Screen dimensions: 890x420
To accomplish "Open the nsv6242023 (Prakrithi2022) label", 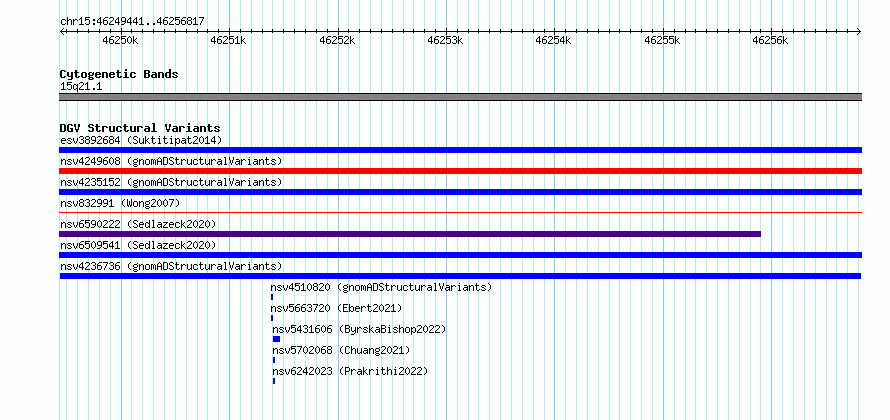I will pyautogui.click(x=350, y=371).
